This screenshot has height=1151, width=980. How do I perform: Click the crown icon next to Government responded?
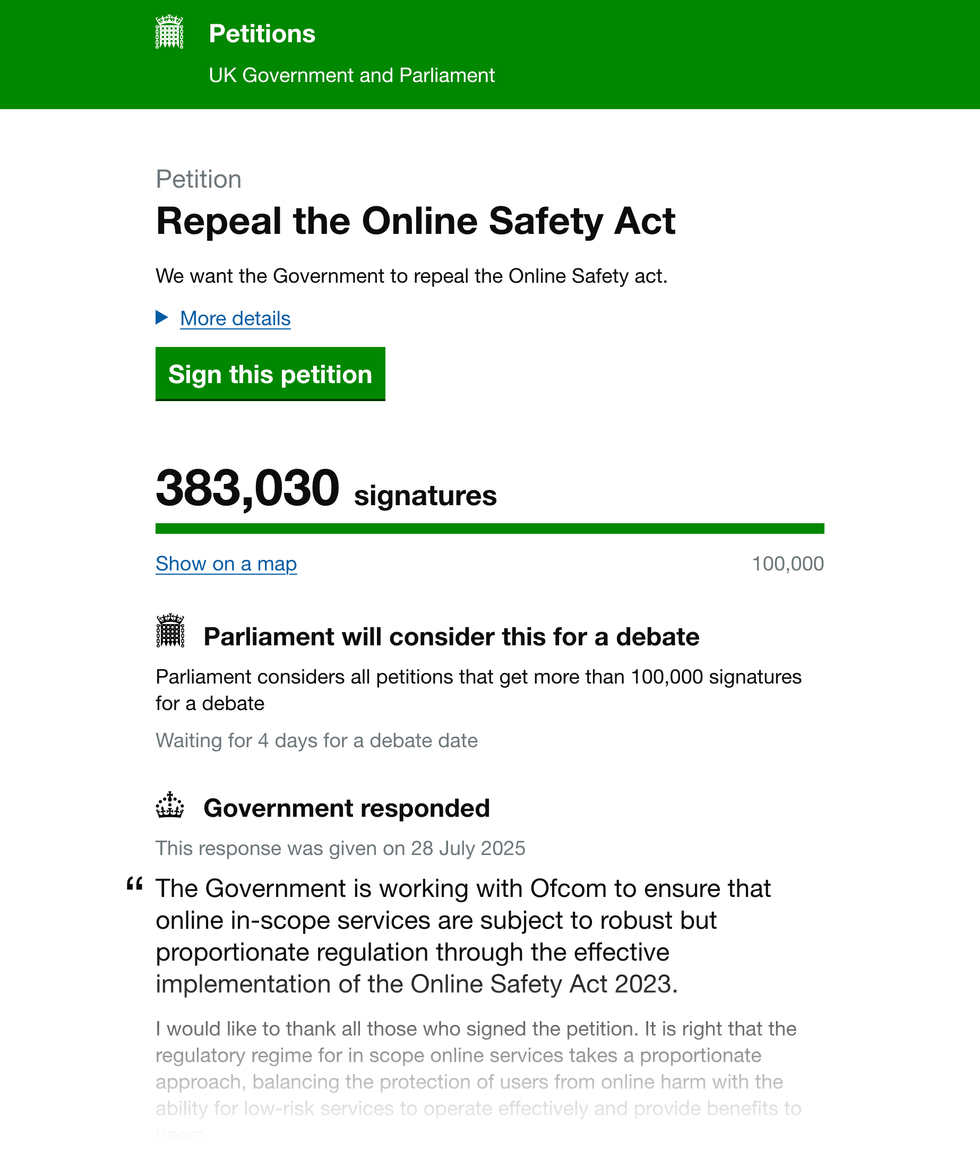[x=170, y=804]
